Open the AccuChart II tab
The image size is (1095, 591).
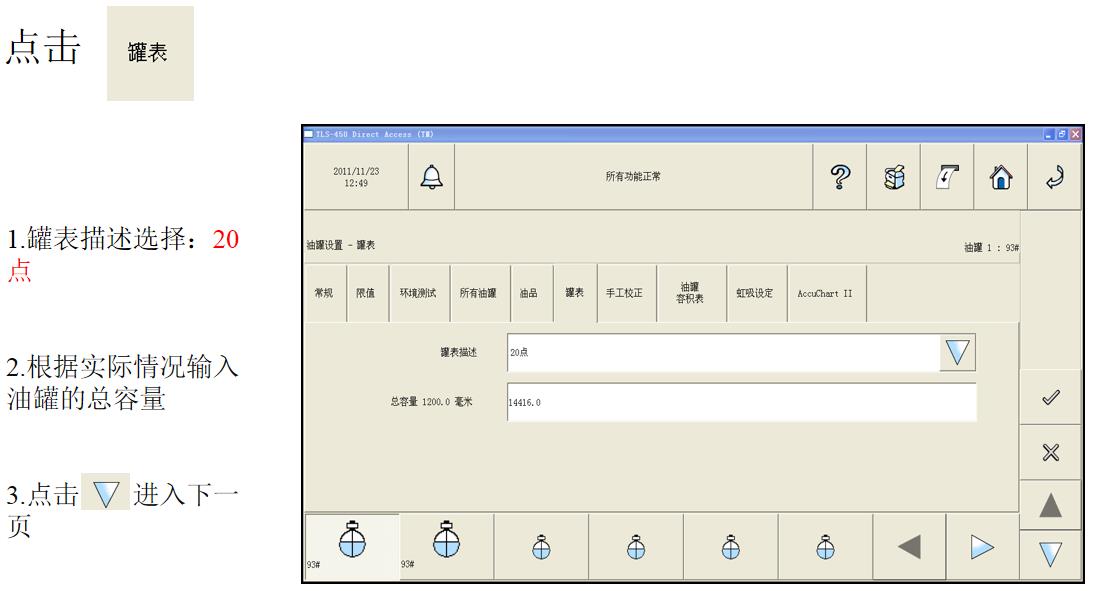pyautogui.click(x=825, y=293)
